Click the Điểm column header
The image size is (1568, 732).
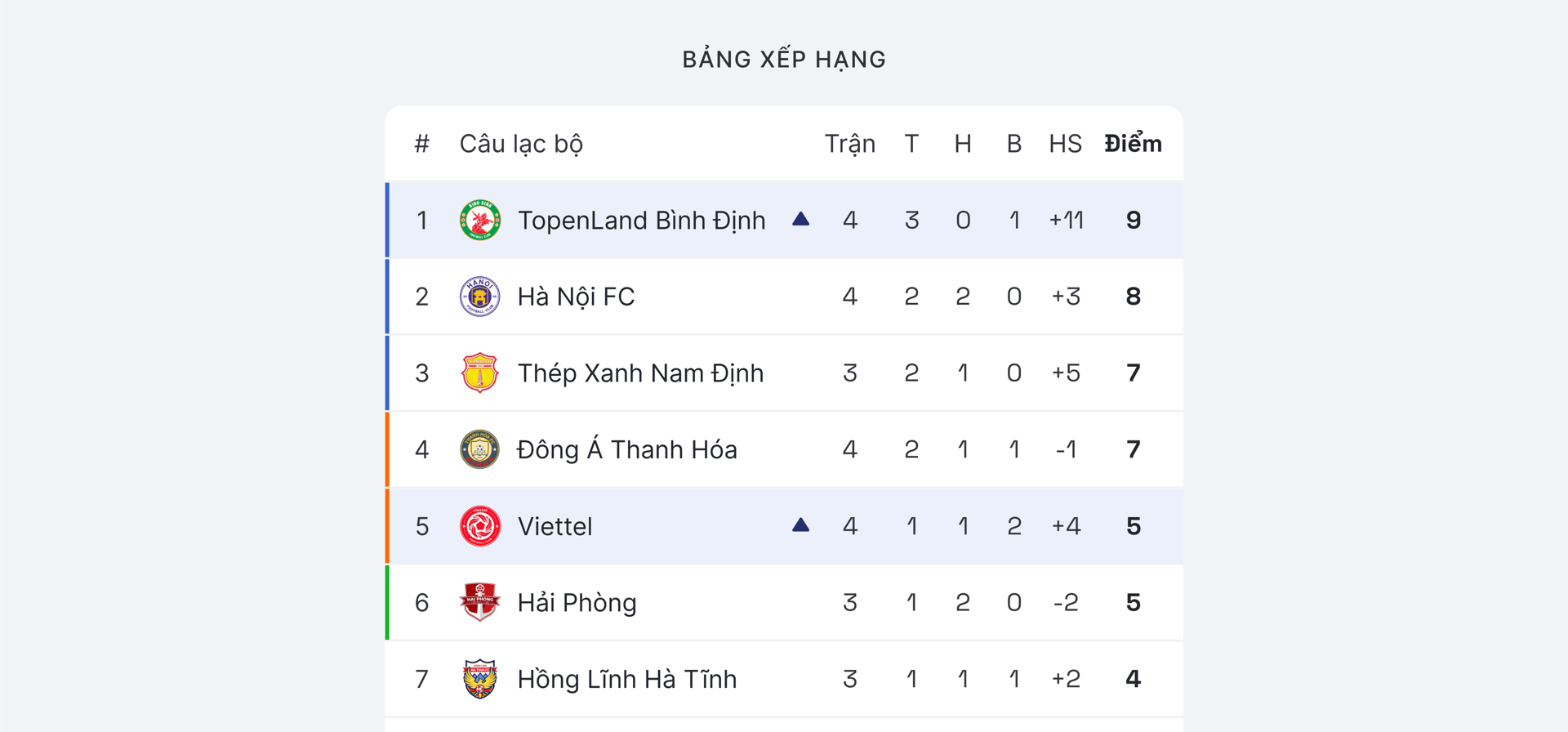pos(1133,144)
